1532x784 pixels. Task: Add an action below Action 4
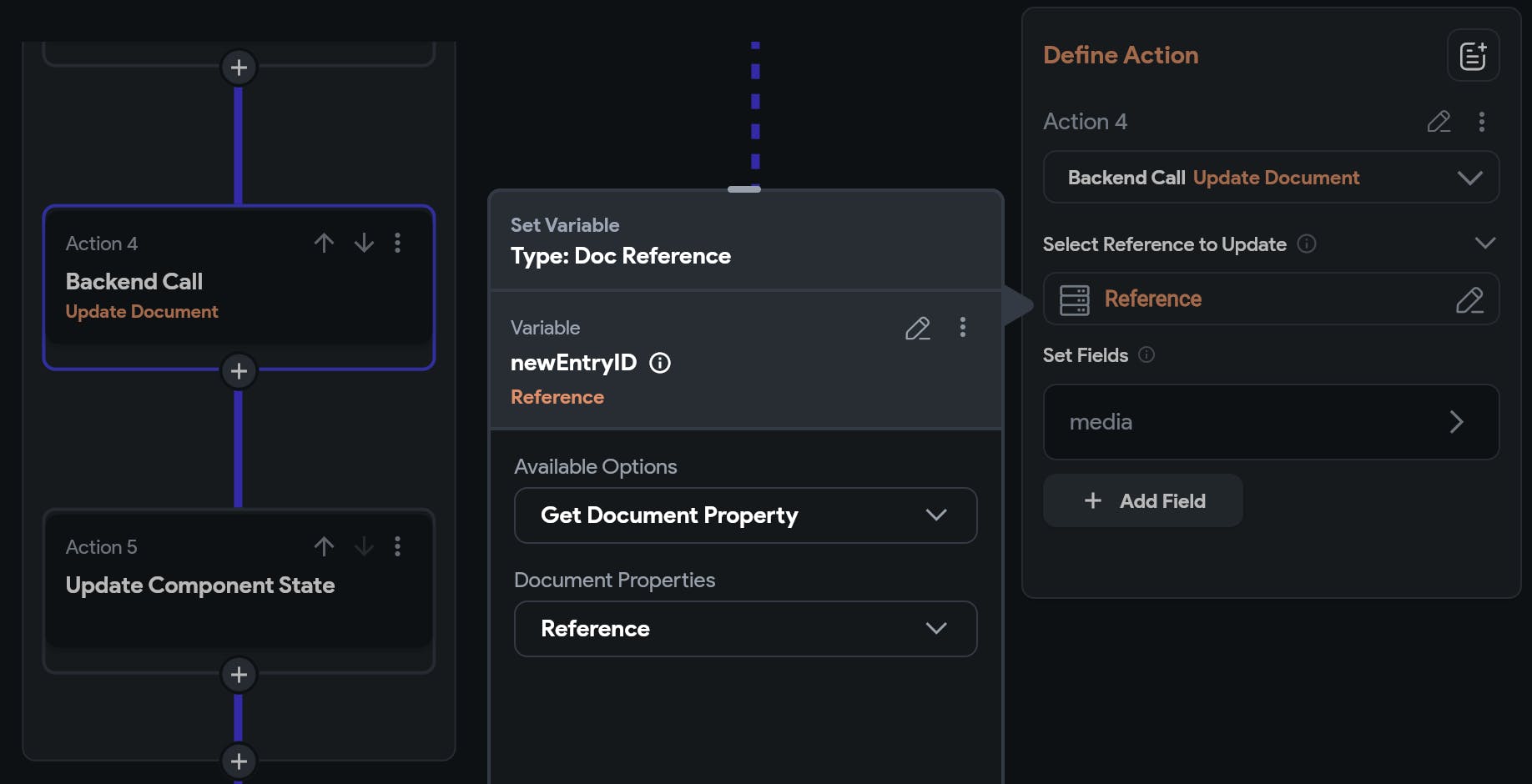[239, 371]
